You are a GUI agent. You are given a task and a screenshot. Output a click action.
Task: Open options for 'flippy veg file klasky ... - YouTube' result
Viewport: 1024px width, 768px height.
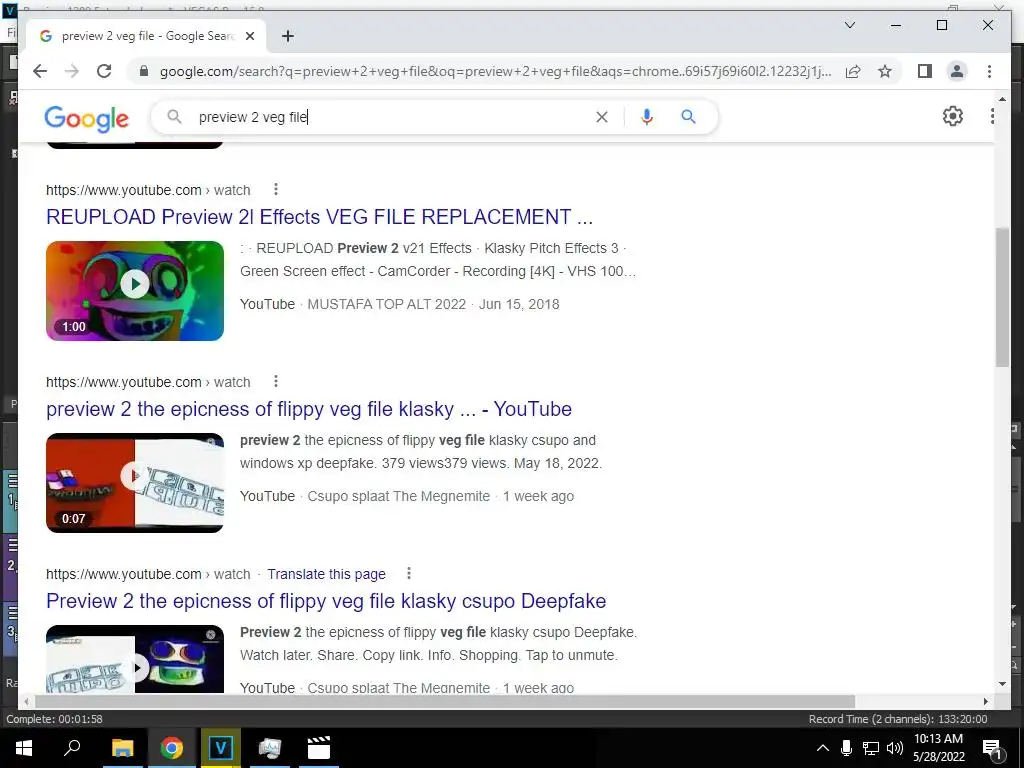(276, 381)
